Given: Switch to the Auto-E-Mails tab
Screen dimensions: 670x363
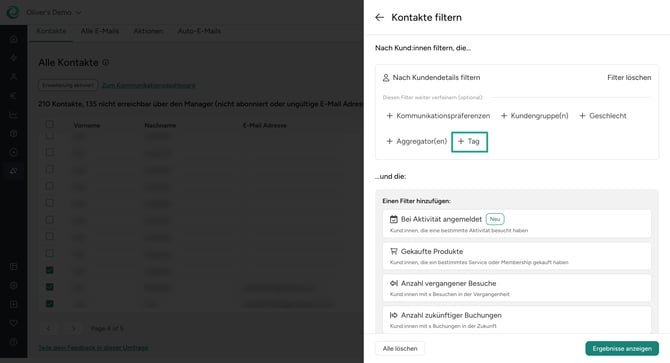Looking at the screenshot, I should point(199,31).
